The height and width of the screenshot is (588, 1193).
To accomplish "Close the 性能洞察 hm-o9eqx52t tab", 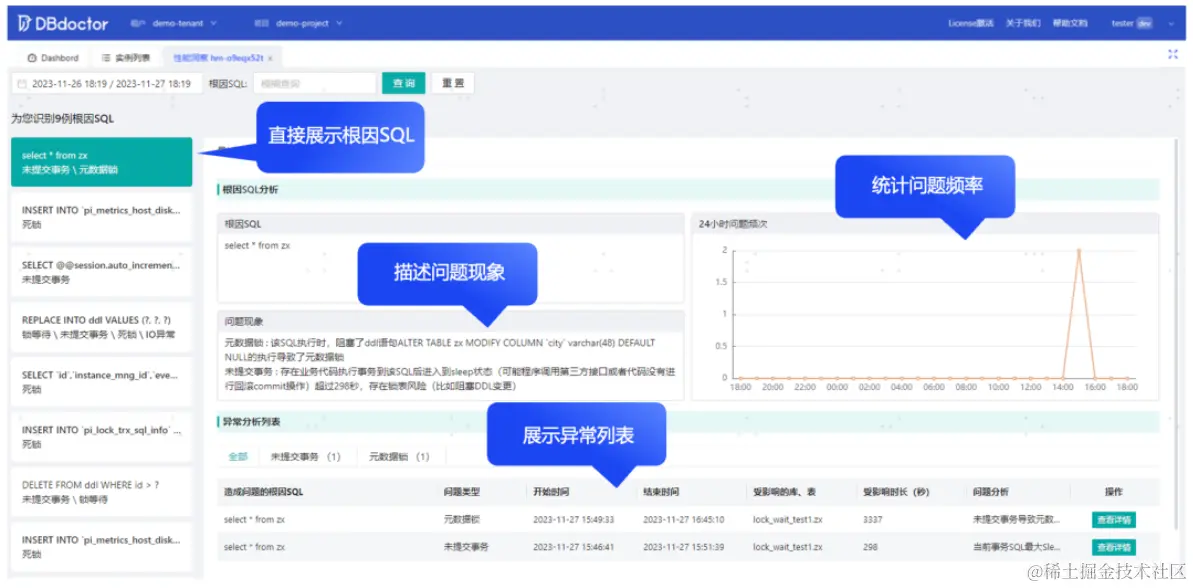I will coord(270,58).
